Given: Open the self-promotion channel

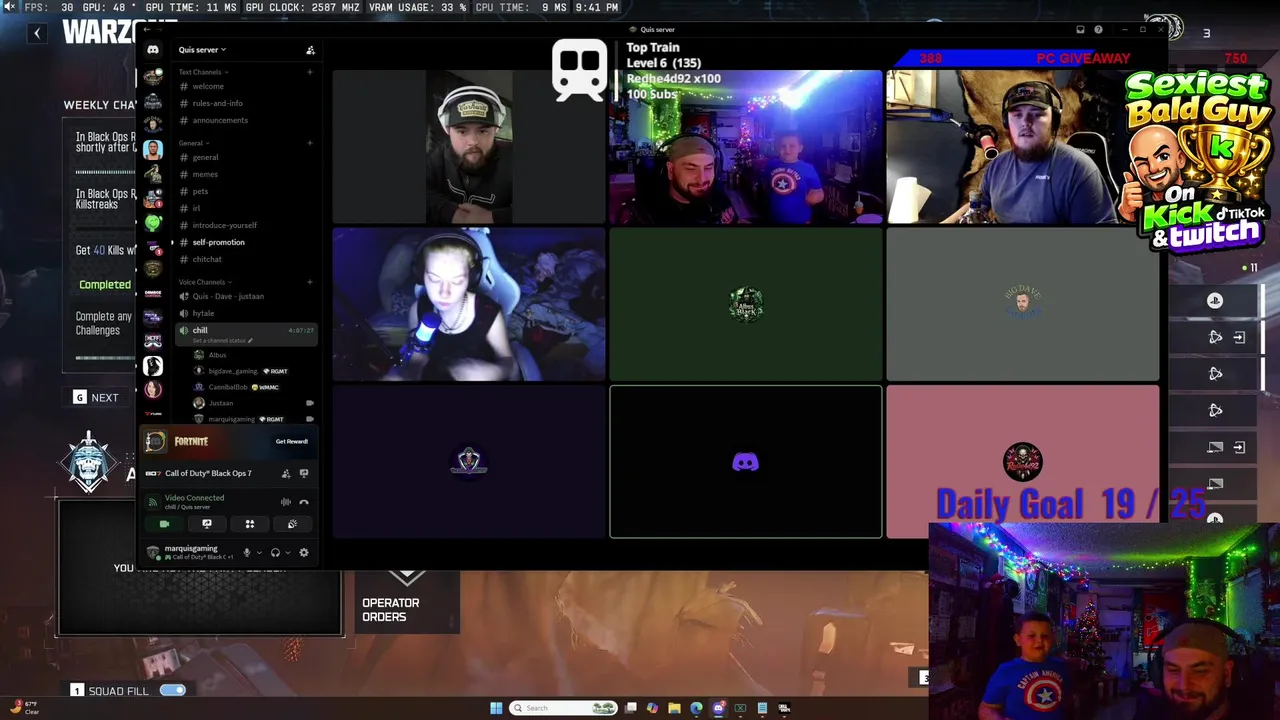Looking at the screenshot, I should pyautogui.click(x=245, y=242).
